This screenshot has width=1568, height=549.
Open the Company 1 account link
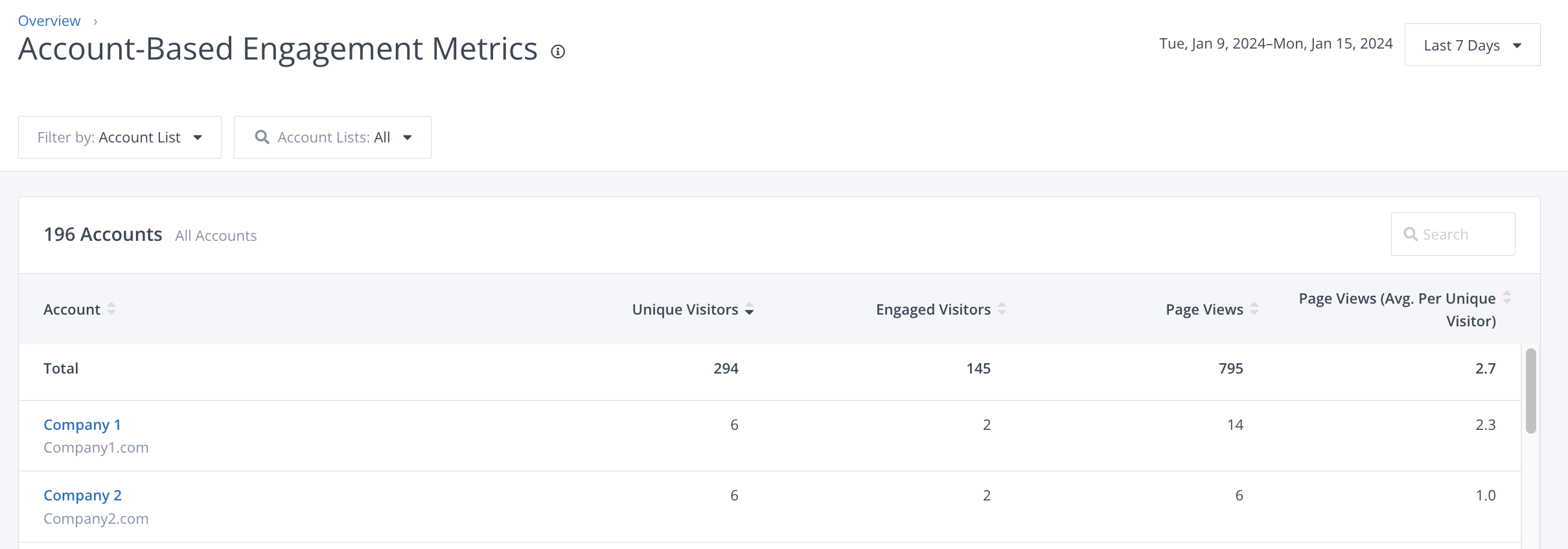(82, 425)
